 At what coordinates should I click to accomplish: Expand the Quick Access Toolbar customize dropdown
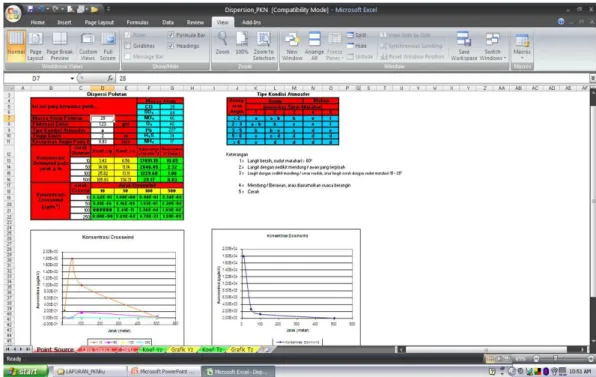(x=108, y=9)
